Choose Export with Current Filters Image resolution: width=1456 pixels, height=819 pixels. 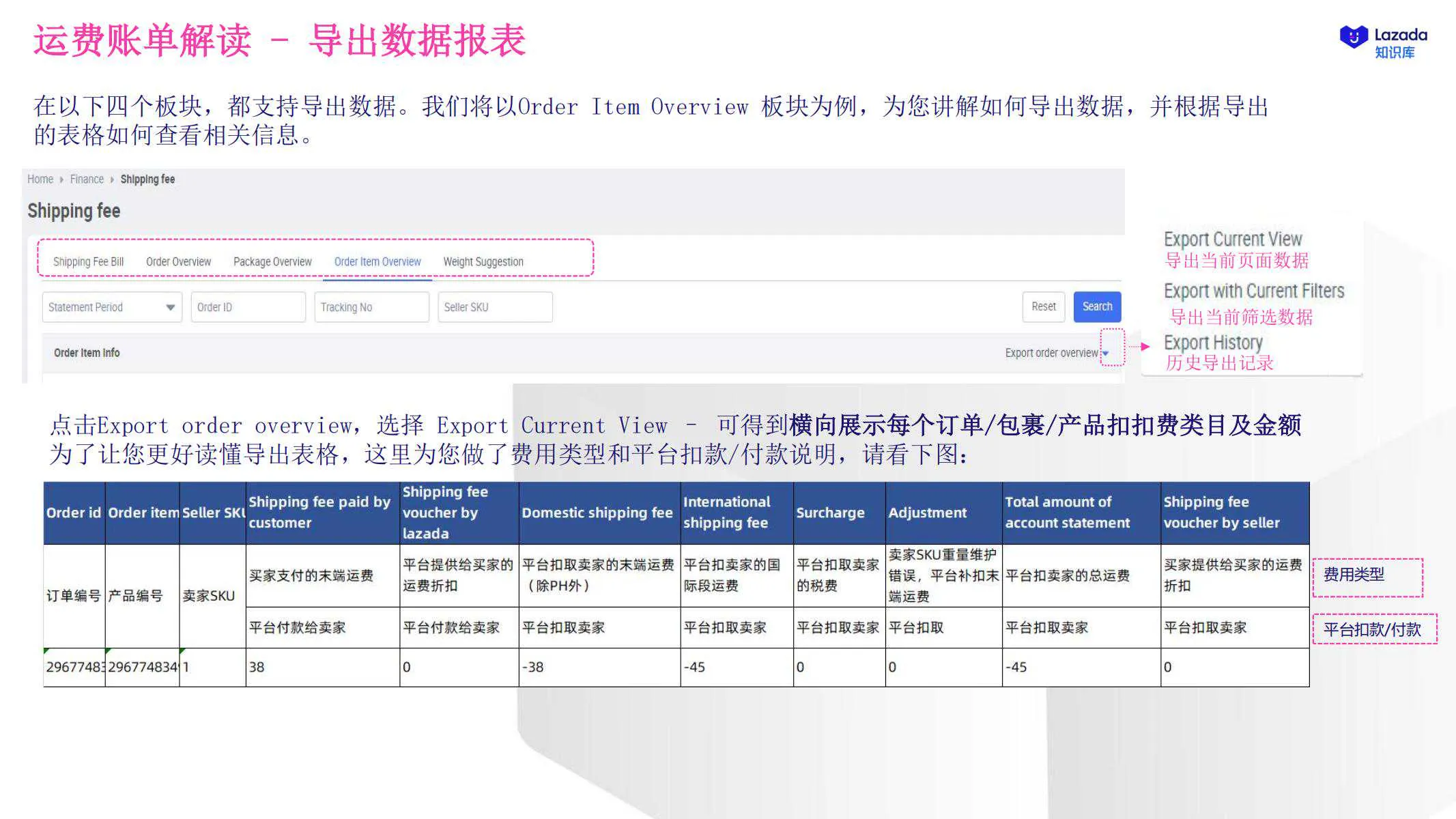tap(1254, 291)
